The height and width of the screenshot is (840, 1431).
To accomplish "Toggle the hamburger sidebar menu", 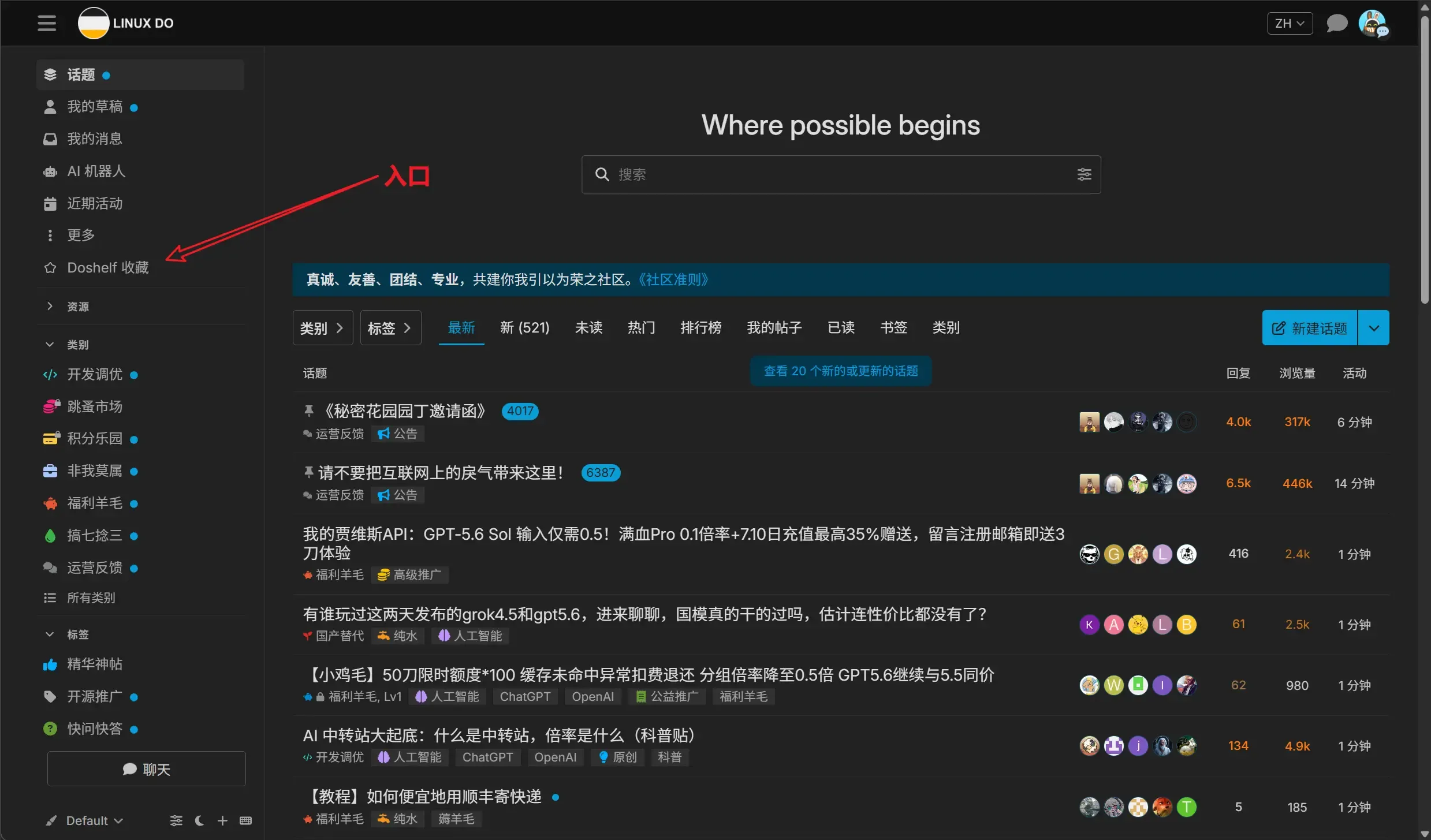I will tap(47, 23).
